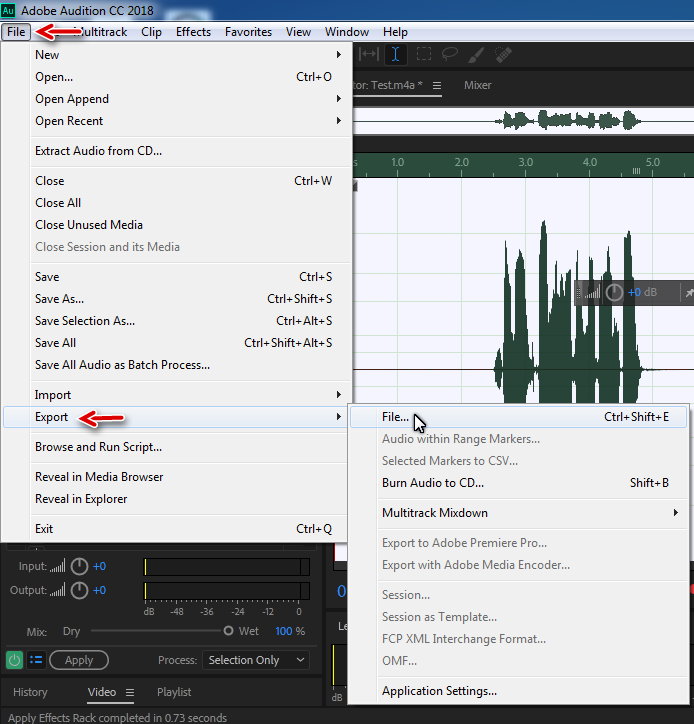Select the Slip tool in toolbar
The height and width of the screenshot is (724, 694).
pos(369,55)
